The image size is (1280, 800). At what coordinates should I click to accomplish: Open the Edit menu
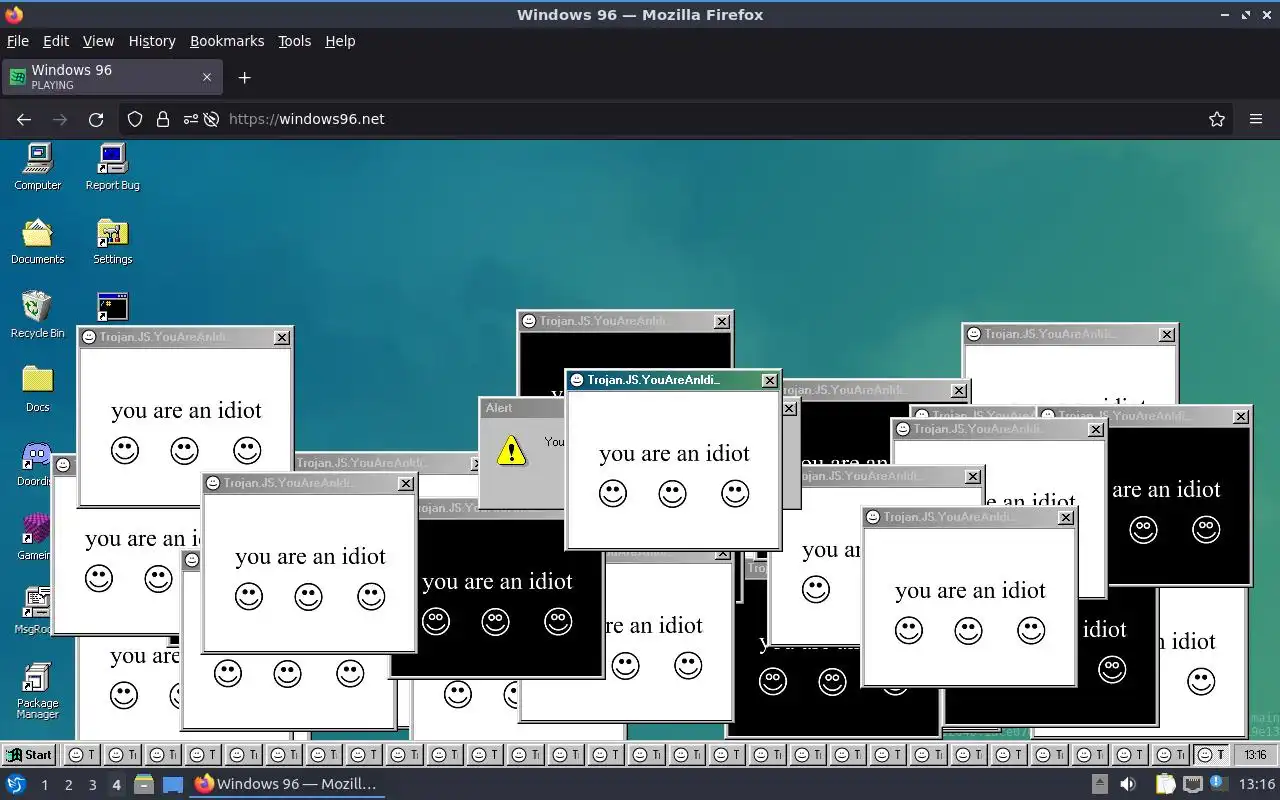click(x=56, y=41)
